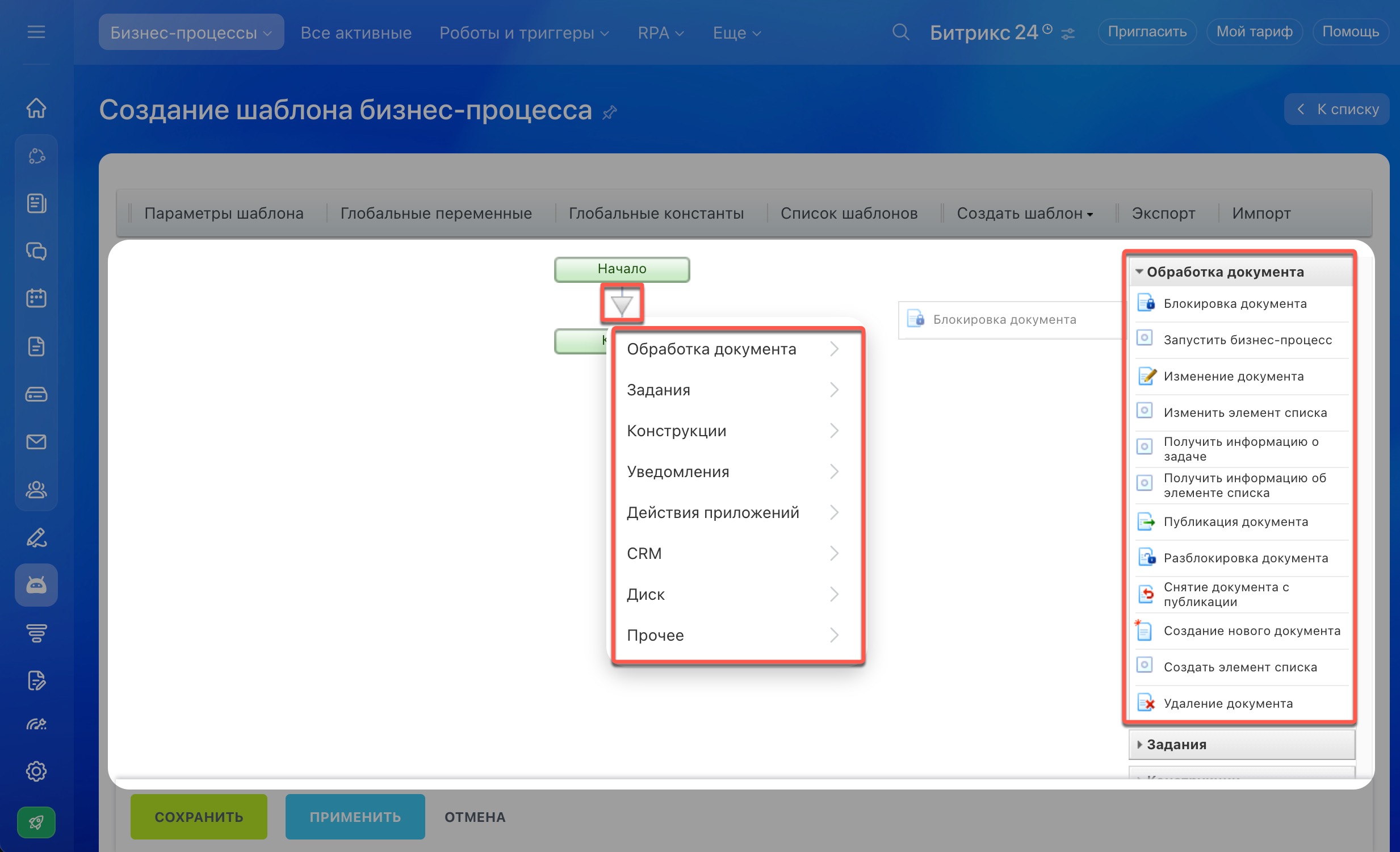
Task: Open the pen signature icon in sidebar
Action: (36, 537)
